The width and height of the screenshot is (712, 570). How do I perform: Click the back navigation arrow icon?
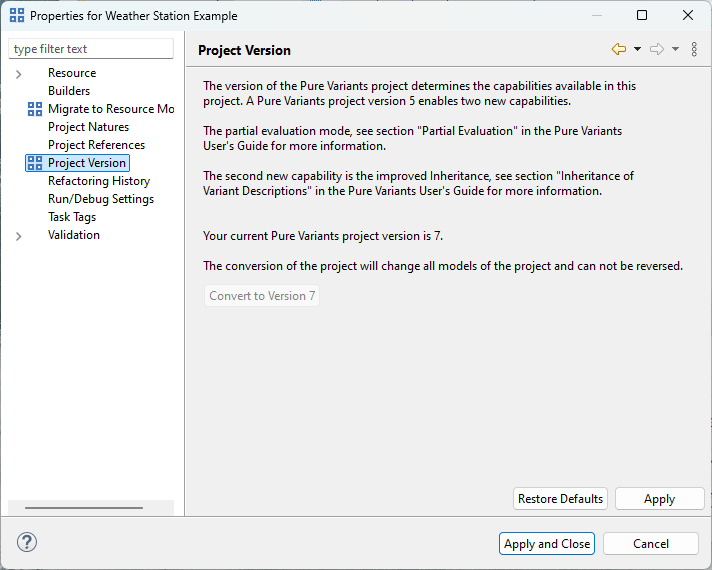[x=619, y=49]
